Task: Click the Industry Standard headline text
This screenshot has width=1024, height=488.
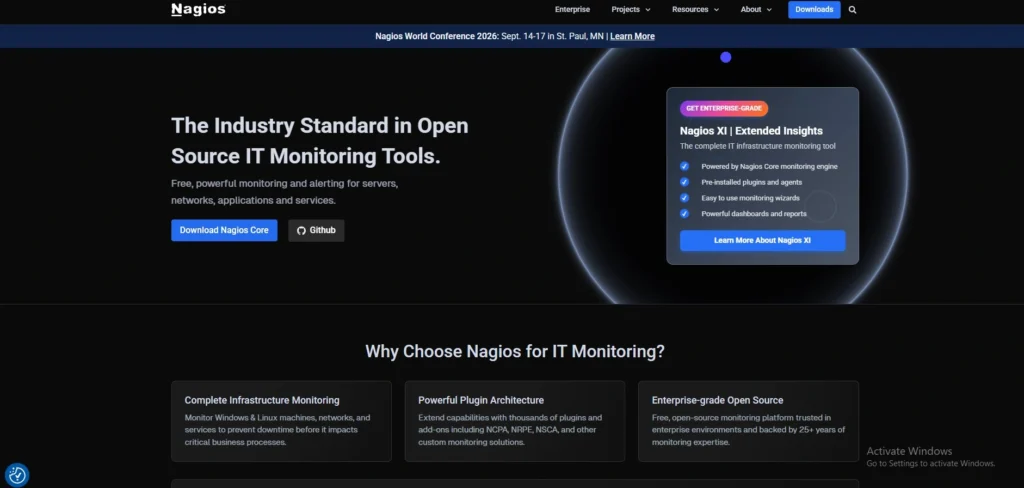Action: (319, 141)
